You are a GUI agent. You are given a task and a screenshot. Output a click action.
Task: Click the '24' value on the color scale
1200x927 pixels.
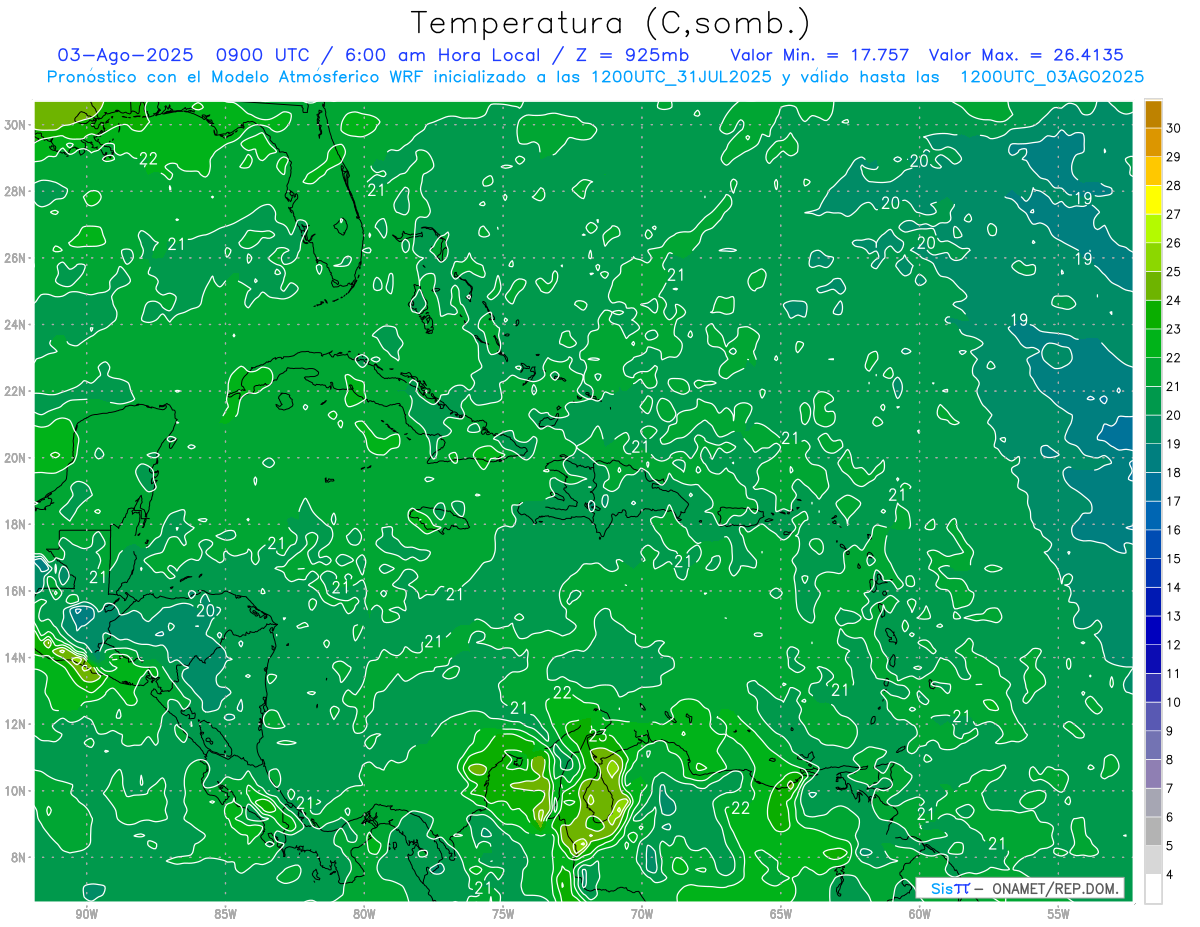[1174, 300]
